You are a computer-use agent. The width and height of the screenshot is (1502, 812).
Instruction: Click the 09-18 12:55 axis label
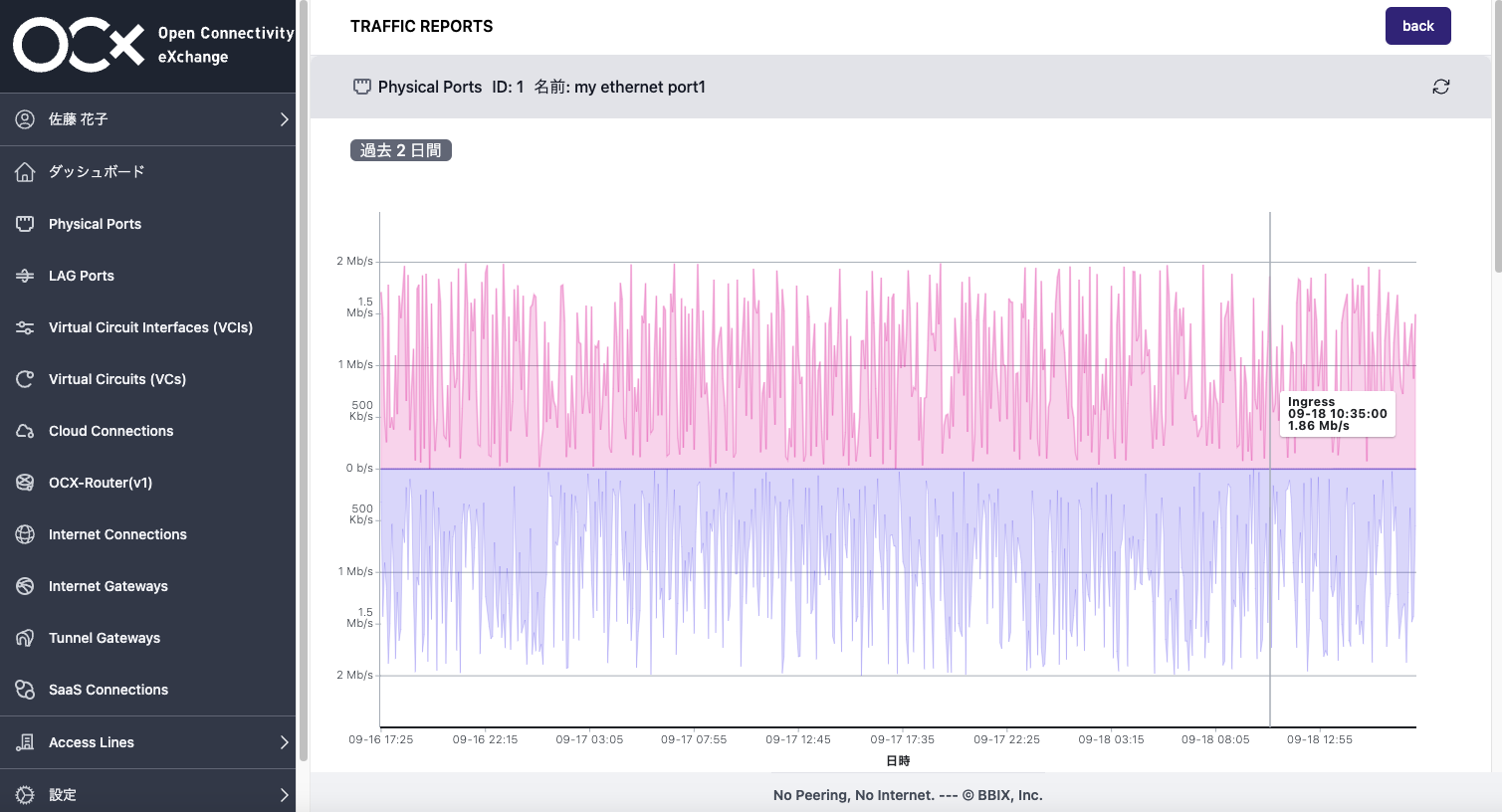click(1320, 739)
